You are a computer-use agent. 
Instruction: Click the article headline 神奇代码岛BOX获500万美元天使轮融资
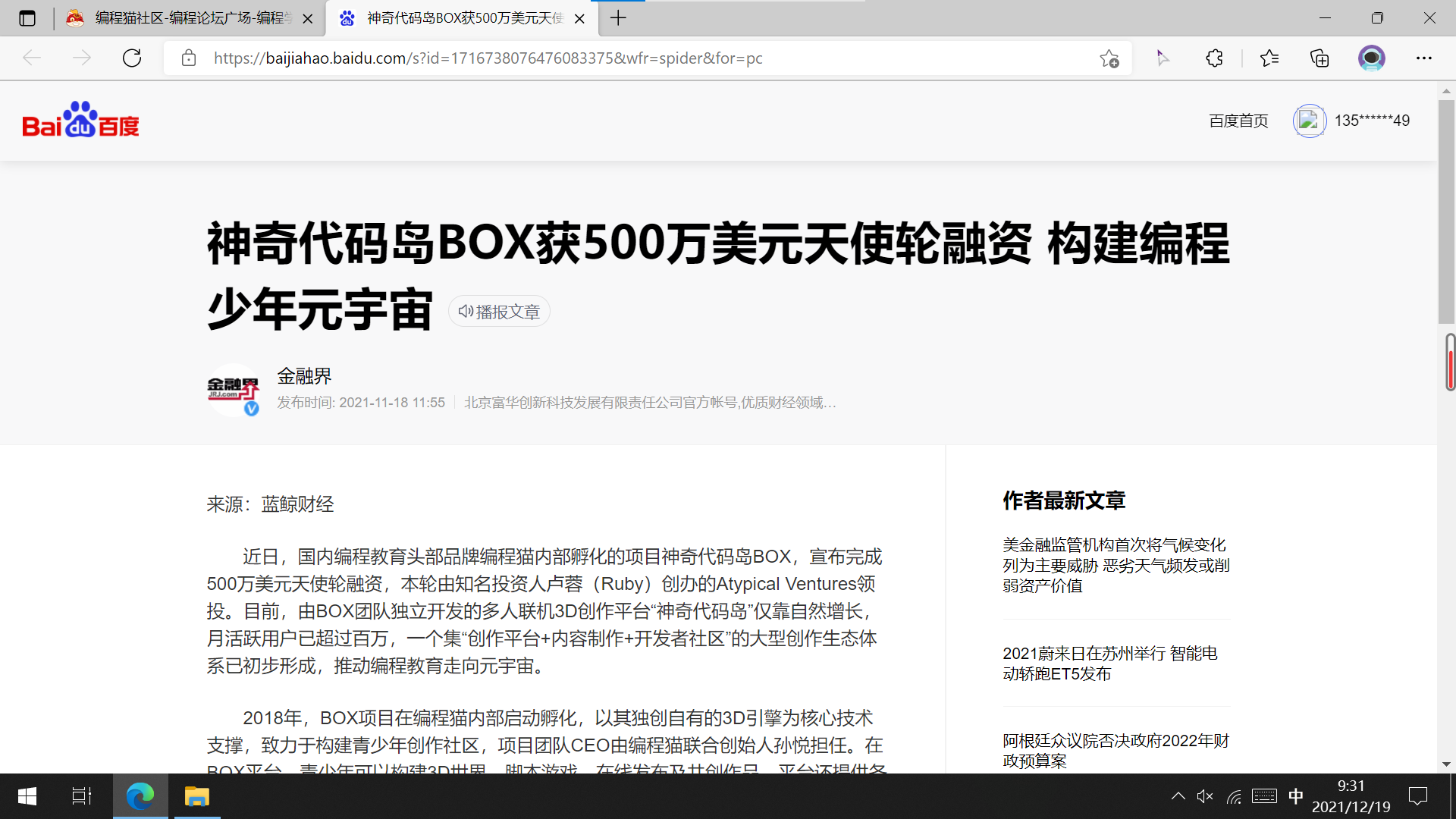point(717,276)
